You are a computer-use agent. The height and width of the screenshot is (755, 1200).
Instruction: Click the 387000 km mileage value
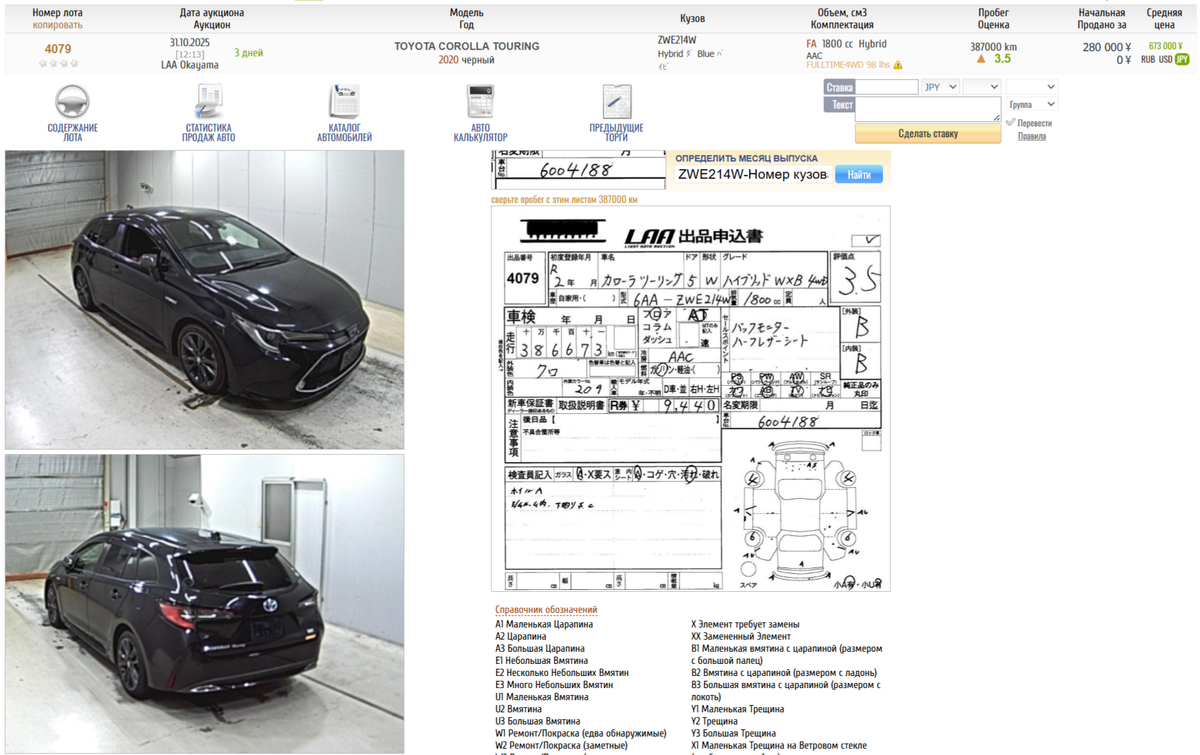[x=993, y=47]
